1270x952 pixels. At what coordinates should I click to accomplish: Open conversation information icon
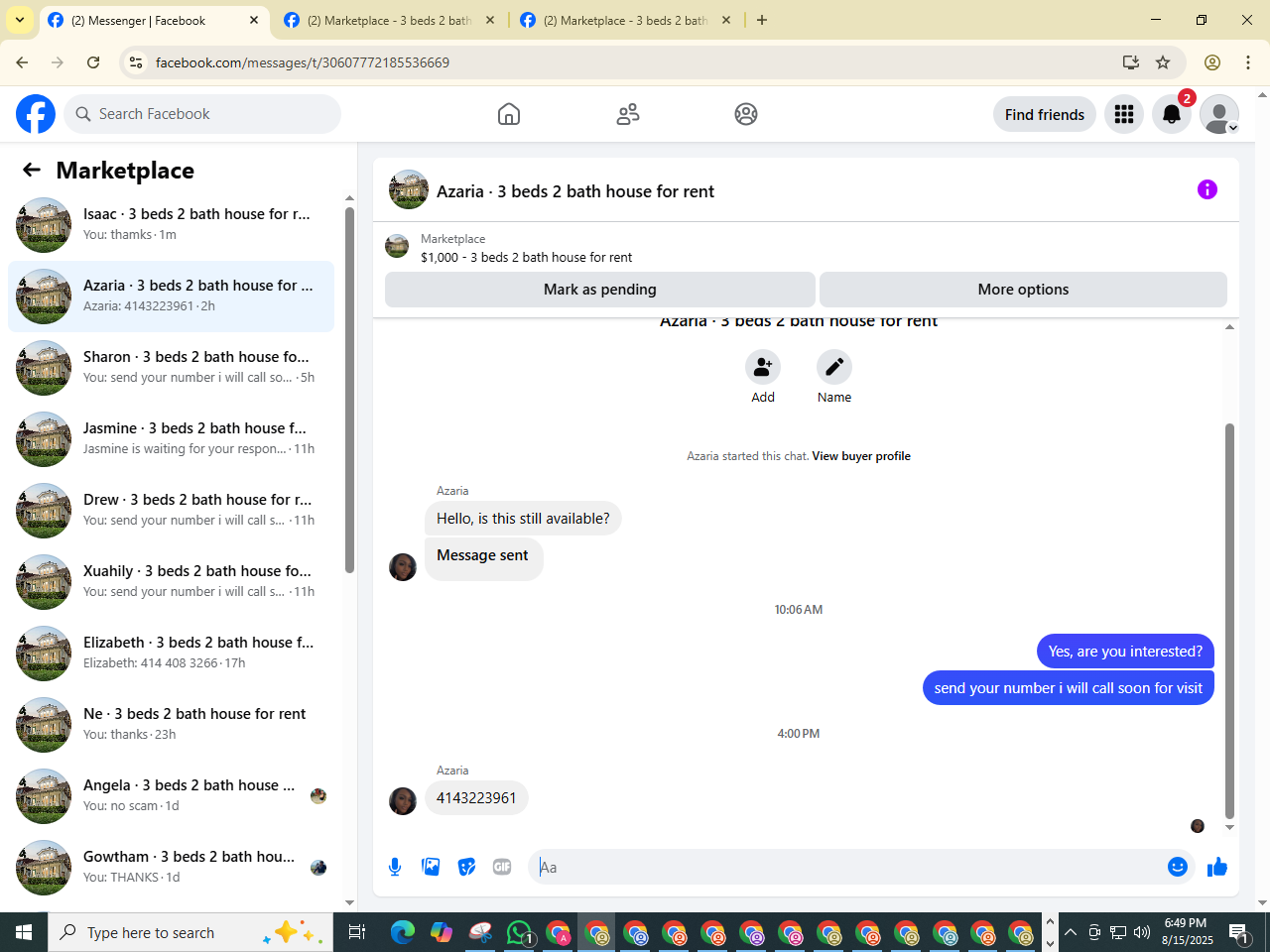(x=1207, y=189)
